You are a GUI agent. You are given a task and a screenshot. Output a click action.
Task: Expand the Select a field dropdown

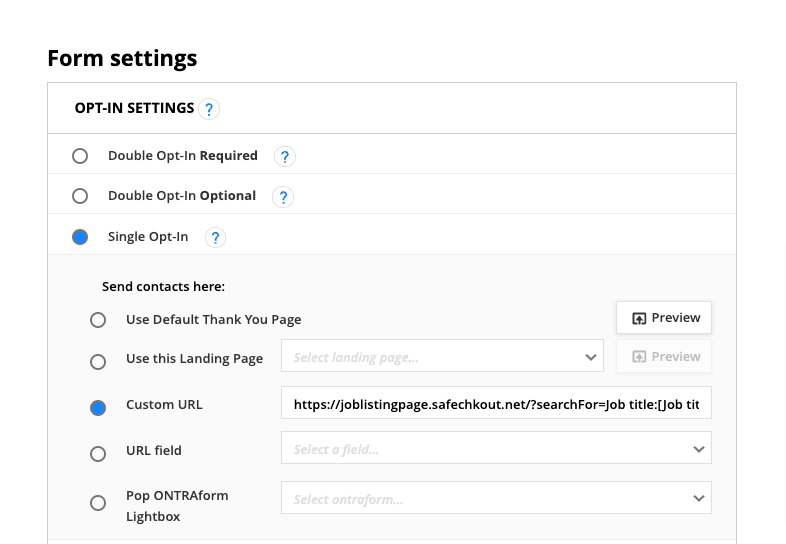496,449
